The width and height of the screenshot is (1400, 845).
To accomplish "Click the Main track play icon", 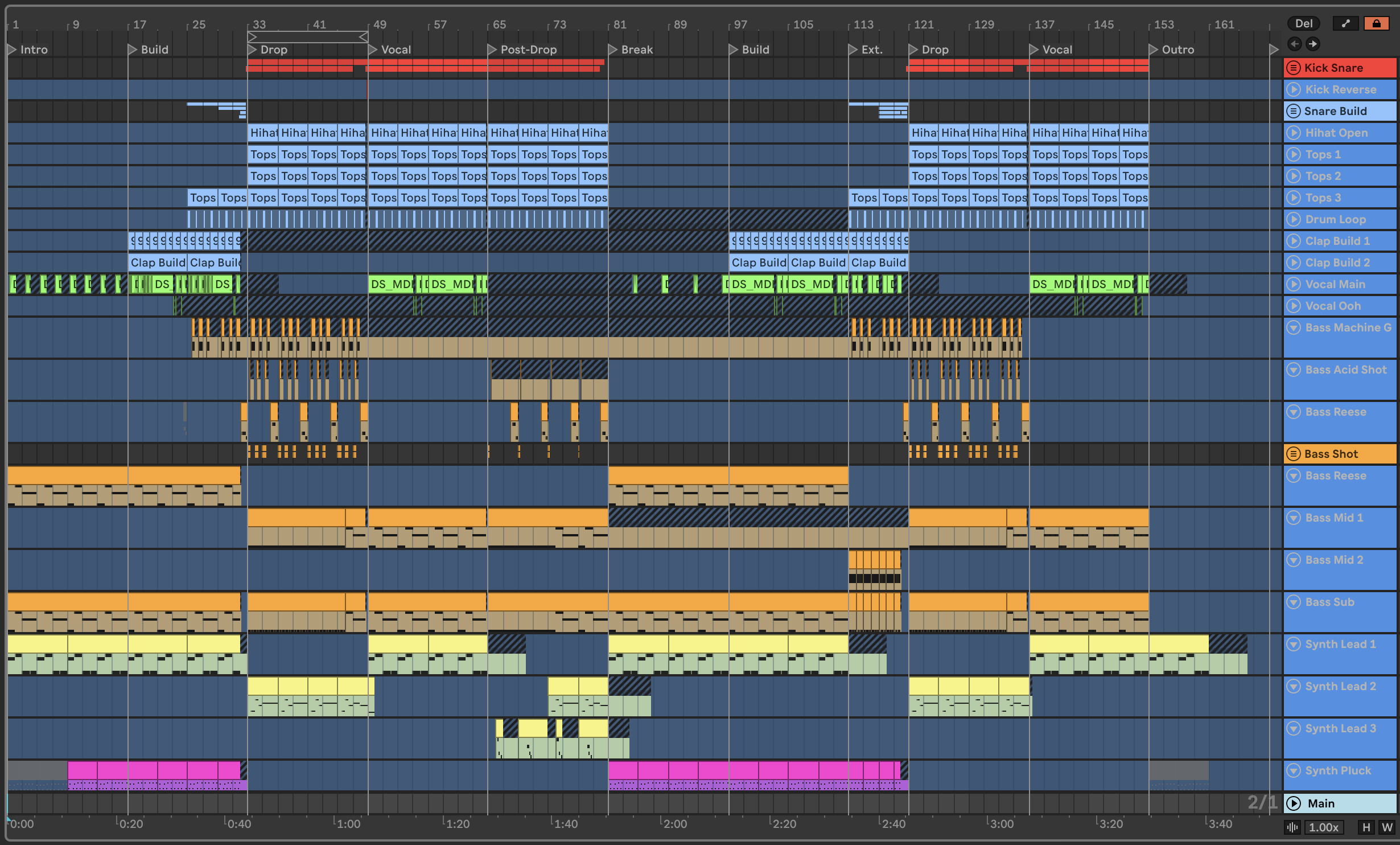I will [1294, 803].
